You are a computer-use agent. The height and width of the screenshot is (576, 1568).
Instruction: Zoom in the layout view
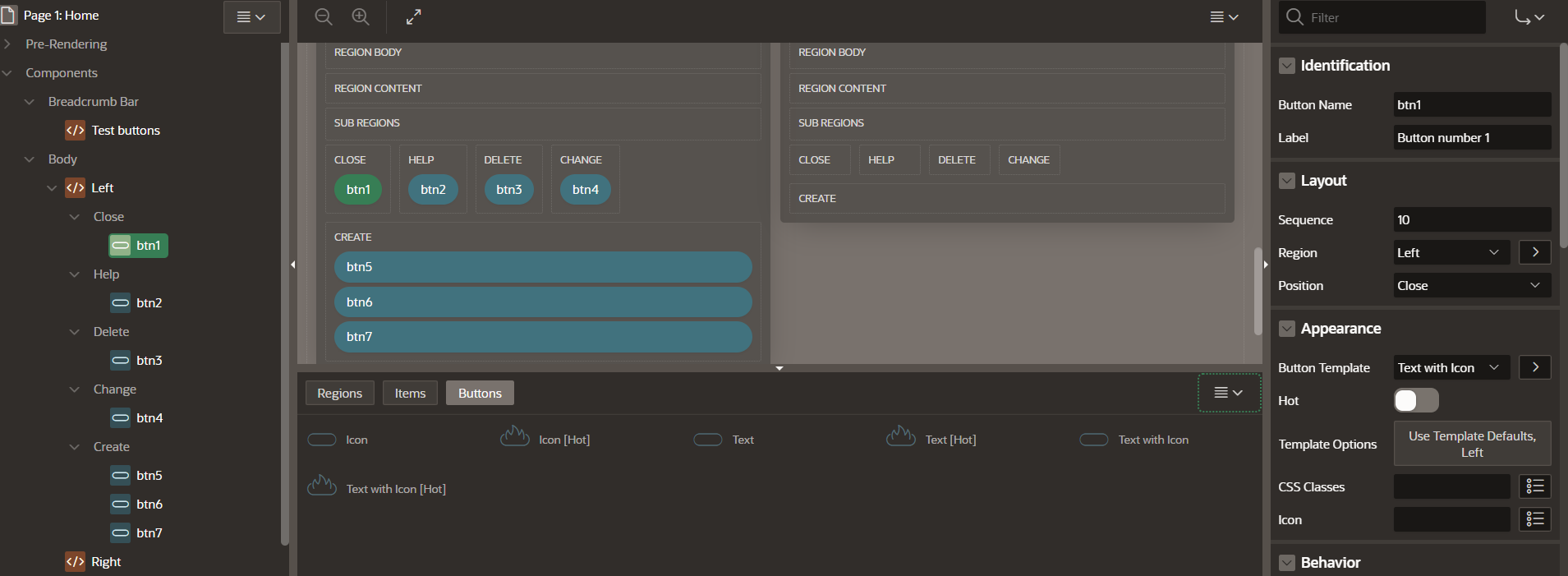pyautogui.click(x=361, y=16)
